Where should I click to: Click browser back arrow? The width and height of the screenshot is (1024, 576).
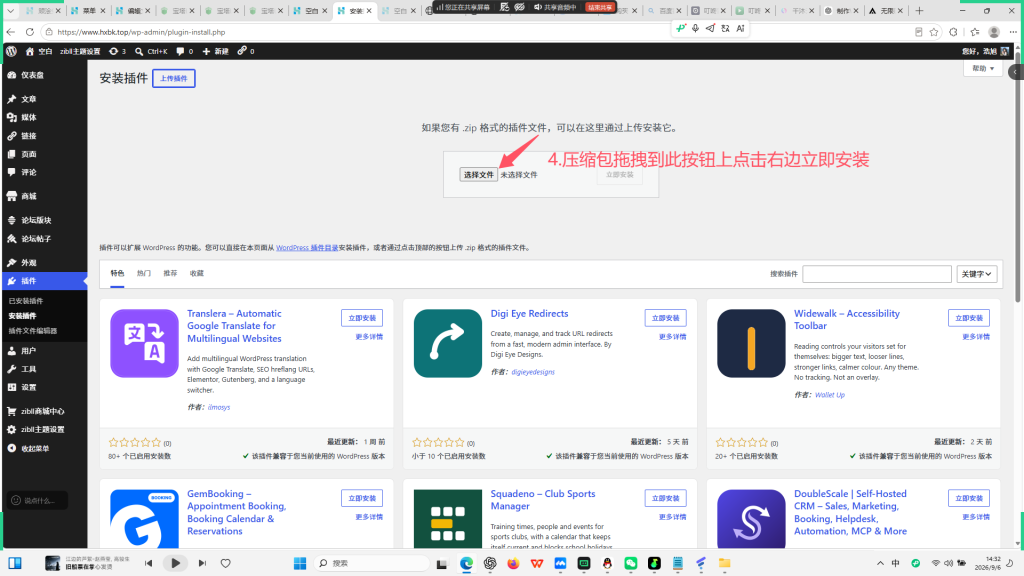(x=10, y=32)
